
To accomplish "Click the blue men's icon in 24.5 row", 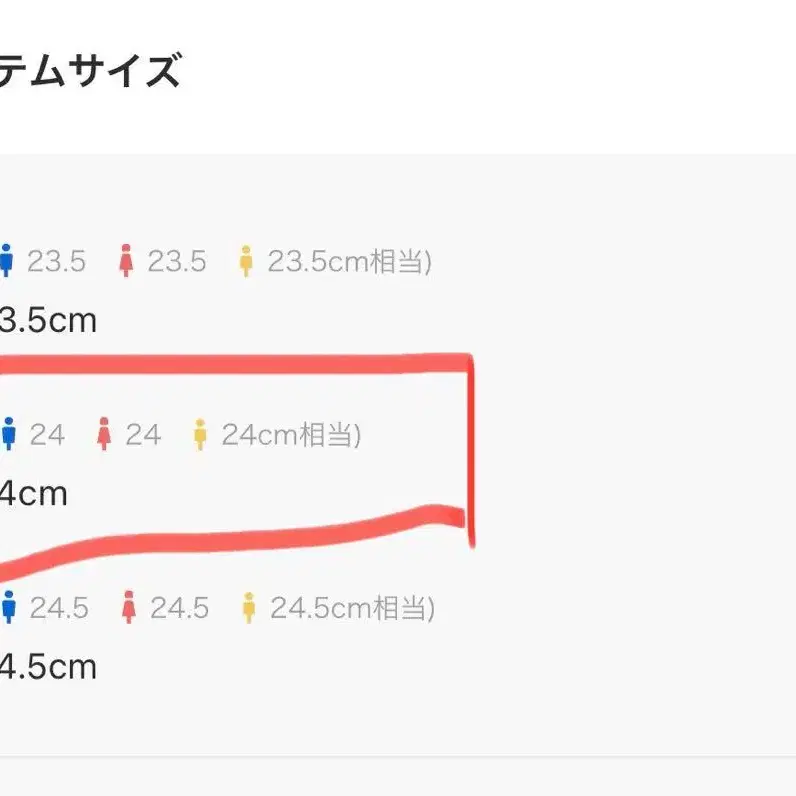I will [9, 608].
